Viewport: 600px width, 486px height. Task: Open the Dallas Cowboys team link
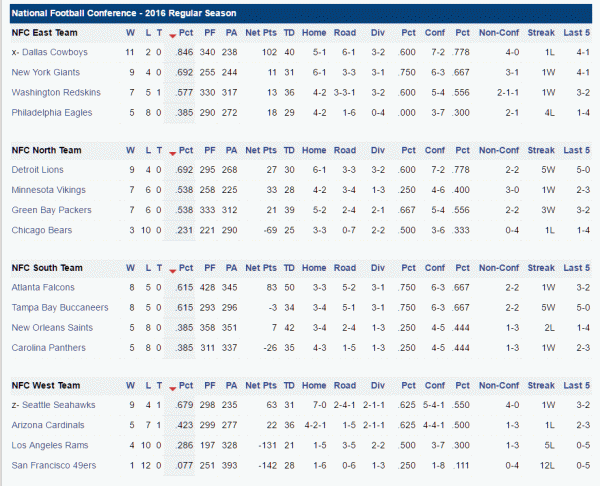[x=55, y=52]
